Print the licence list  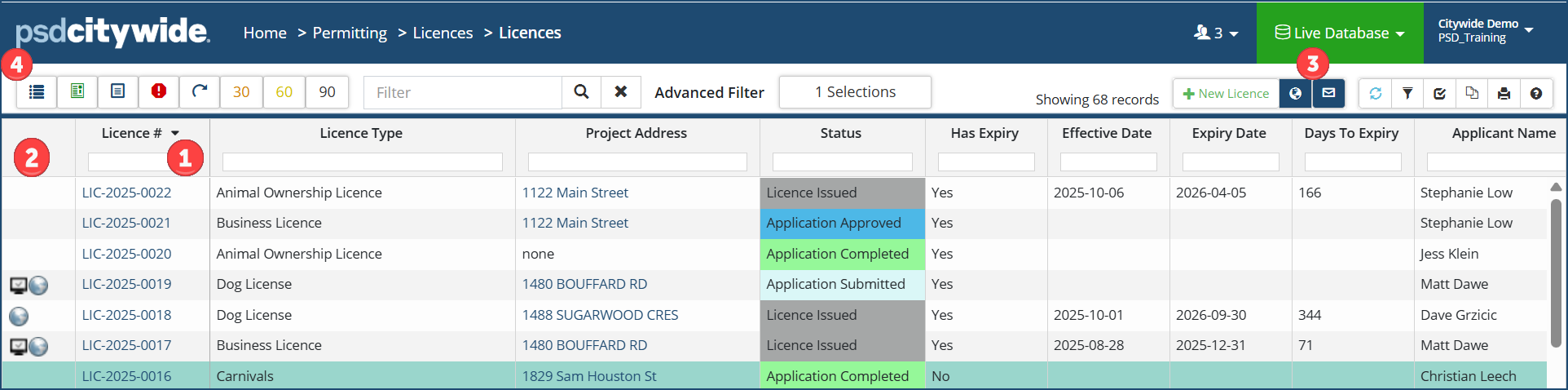click(1504, 94)
